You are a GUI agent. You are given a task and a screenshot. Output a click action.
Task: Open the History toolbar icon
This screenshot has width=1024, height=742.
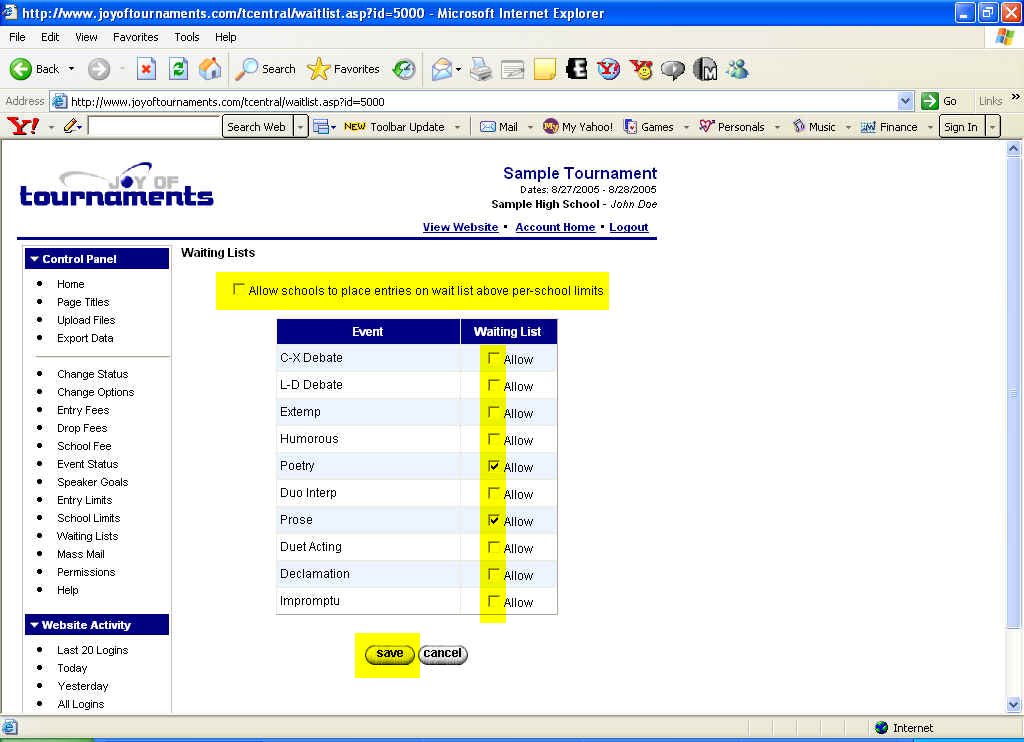(404, 69)
